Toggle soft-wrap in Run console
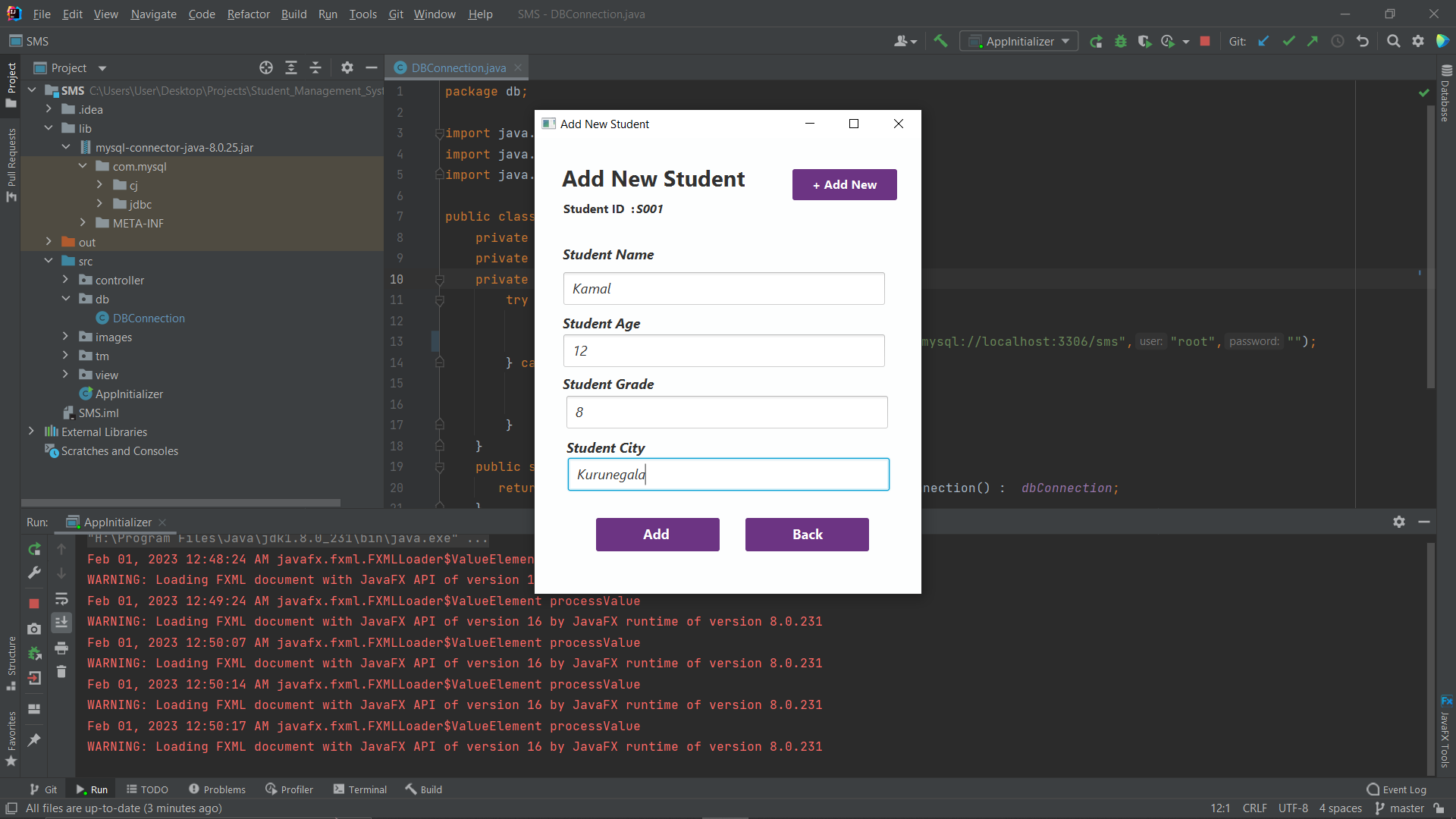Viewport: 1456px width, 819px height. click(61, 599)
